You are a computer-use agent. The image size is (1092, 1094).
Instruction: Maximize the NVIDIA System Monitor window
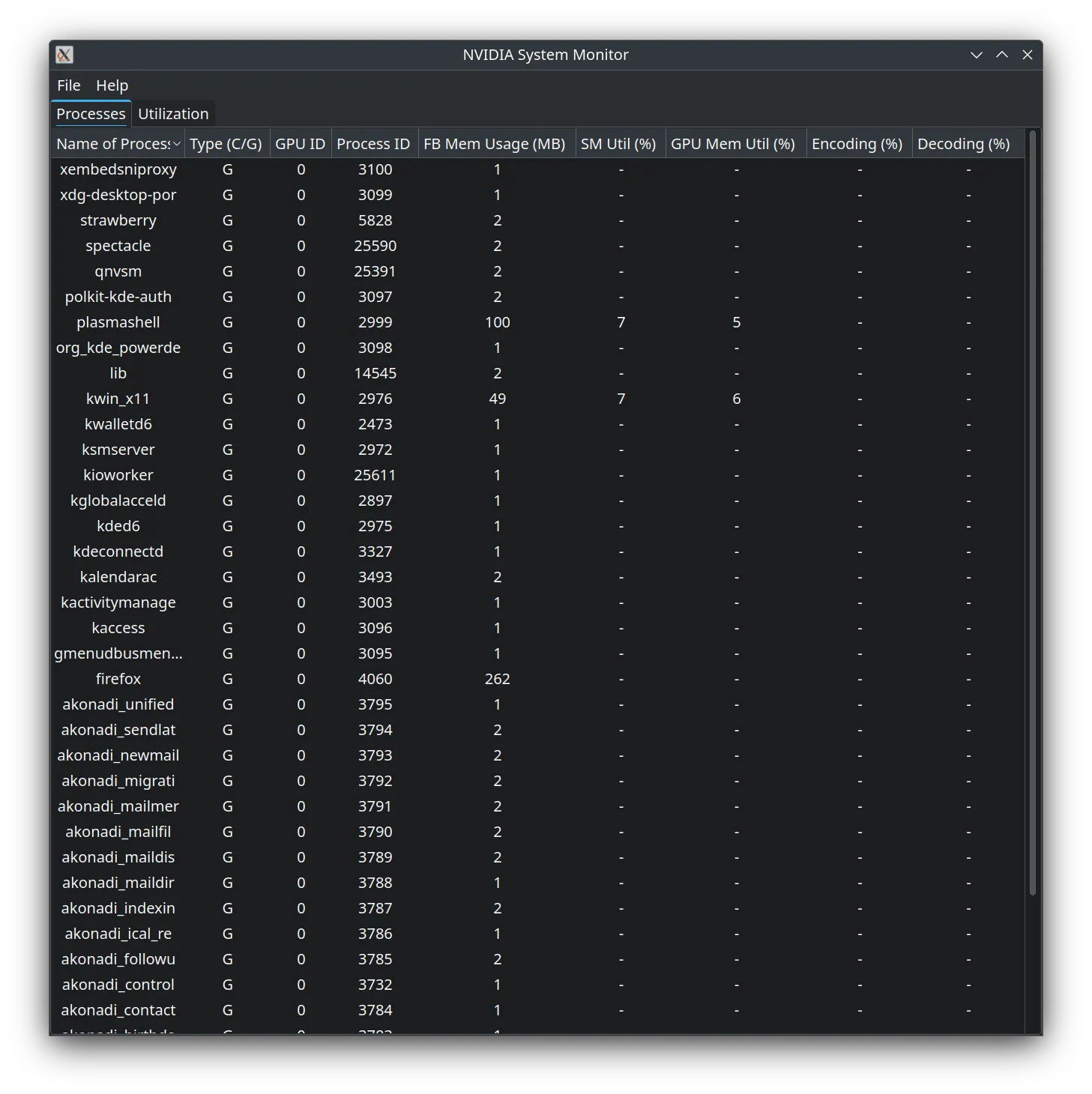point(1001,55)
